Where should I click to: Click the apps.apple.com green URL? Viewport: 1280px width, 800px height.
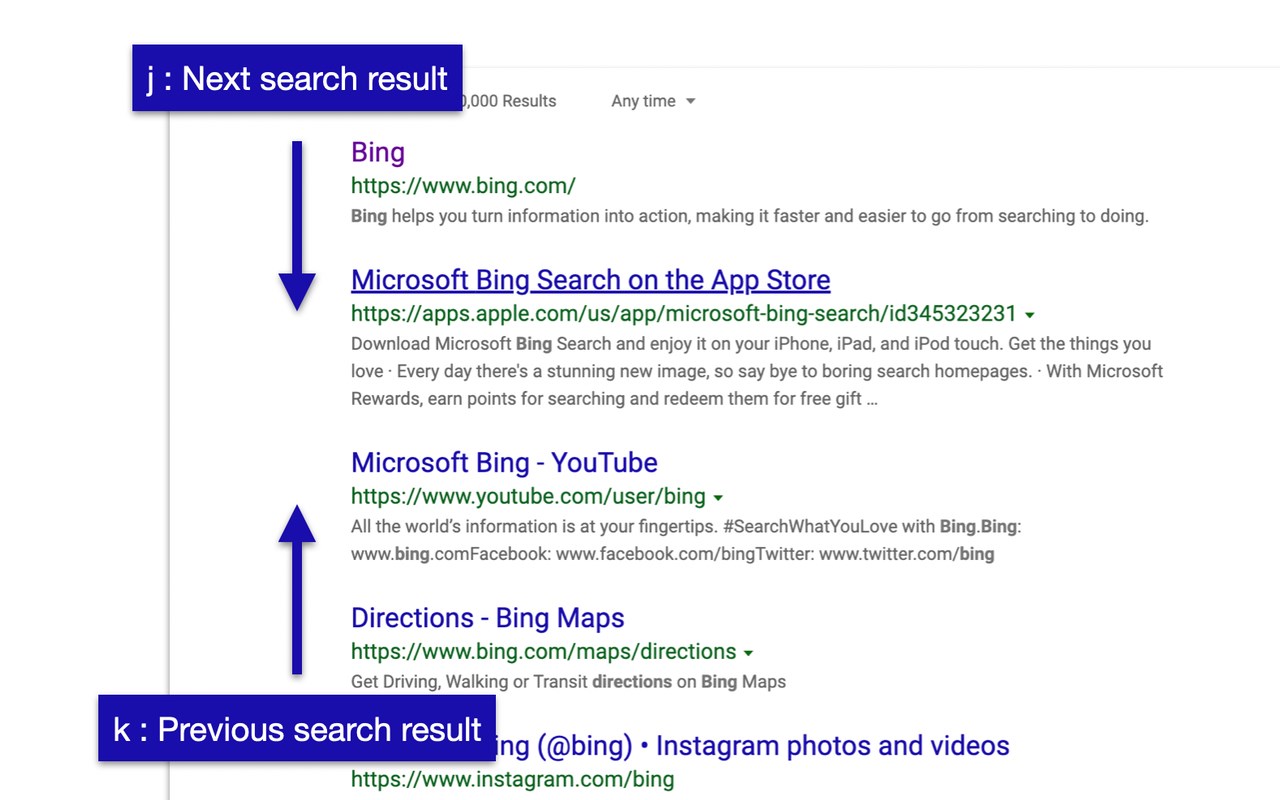click(x=683, y=313)
